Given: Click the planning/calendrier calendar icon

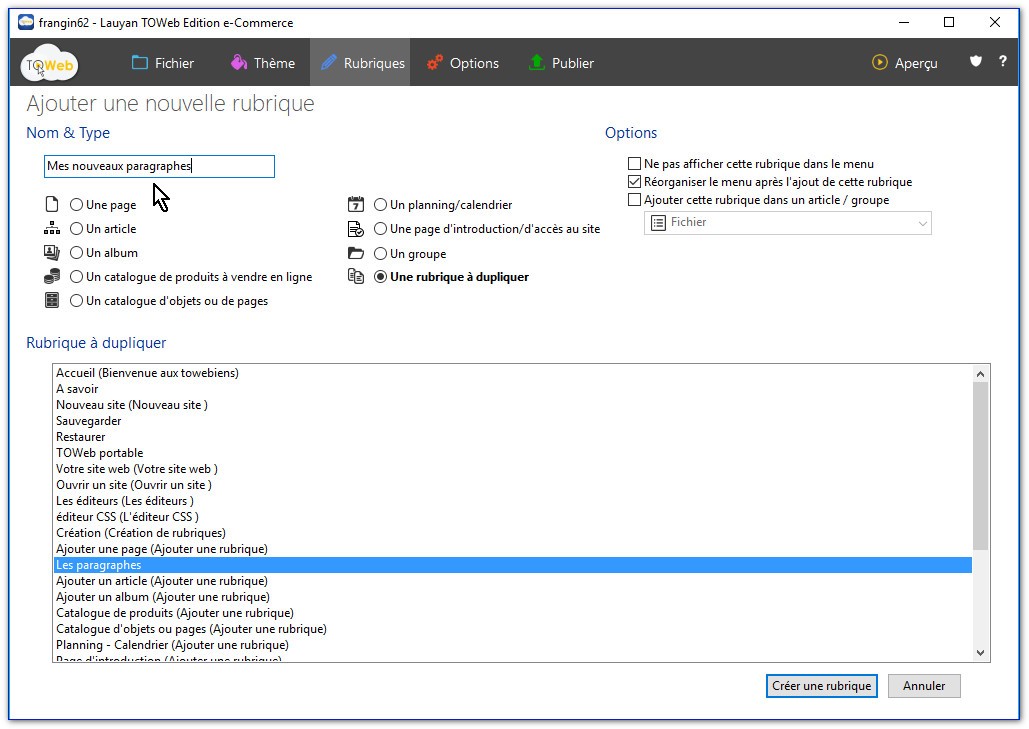Looking at the screenshot, I should tap(356, 205).
